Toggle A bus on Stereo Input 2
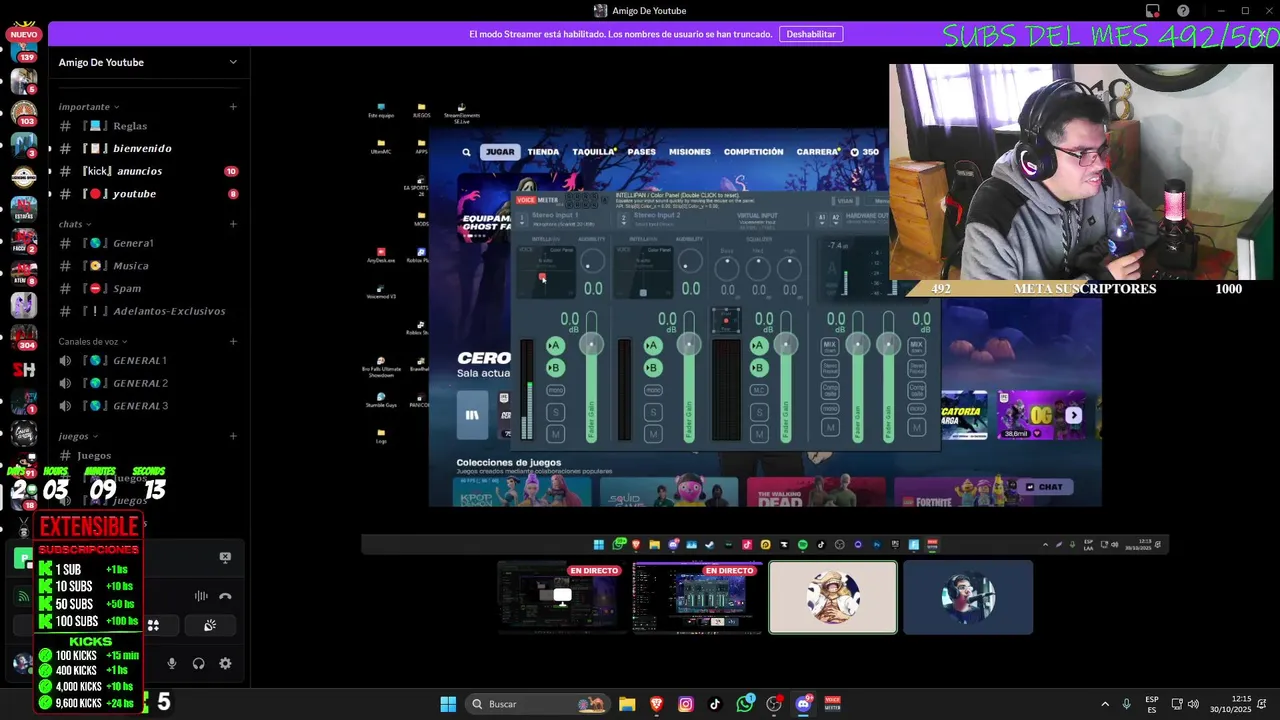The width and height of the screenshot is (1280, 720). pos(653,346)
